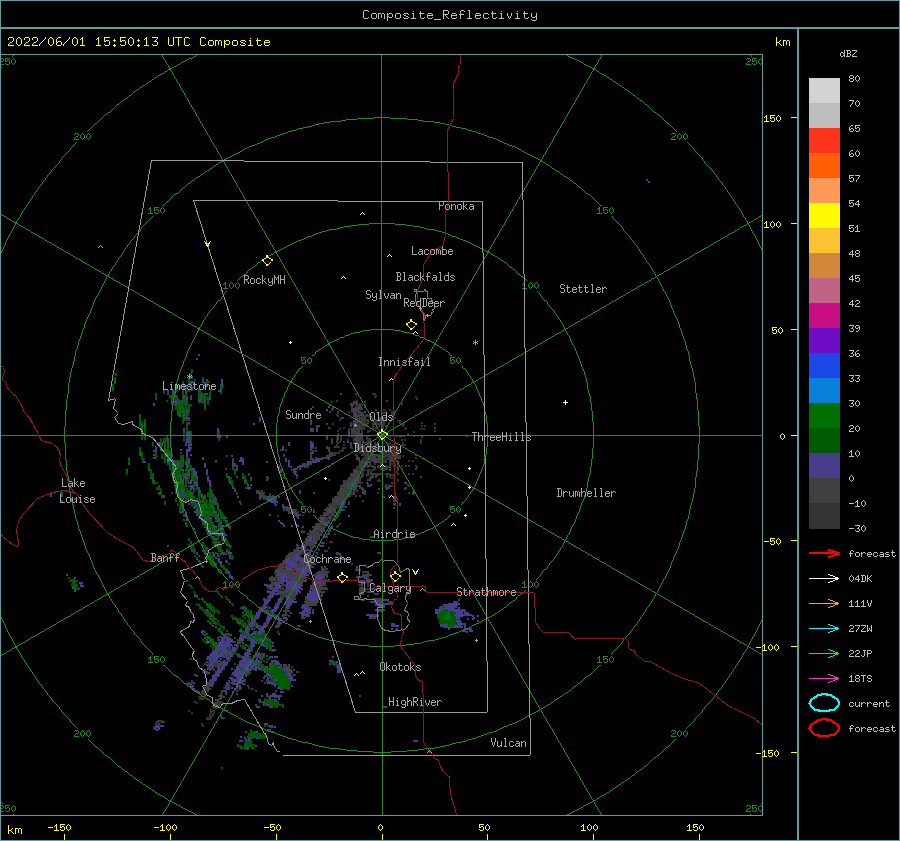Click the Didsbury city label
Image resolution: width=900 pixels, height=841 pixels.
(x=377, y=448)
